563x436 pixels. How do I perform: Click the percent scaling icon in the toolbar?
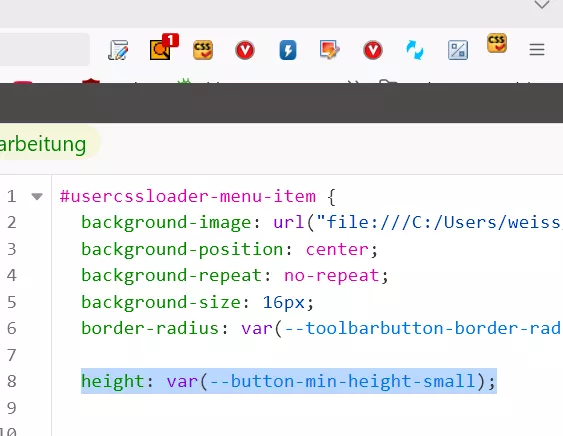click(458, 50)
